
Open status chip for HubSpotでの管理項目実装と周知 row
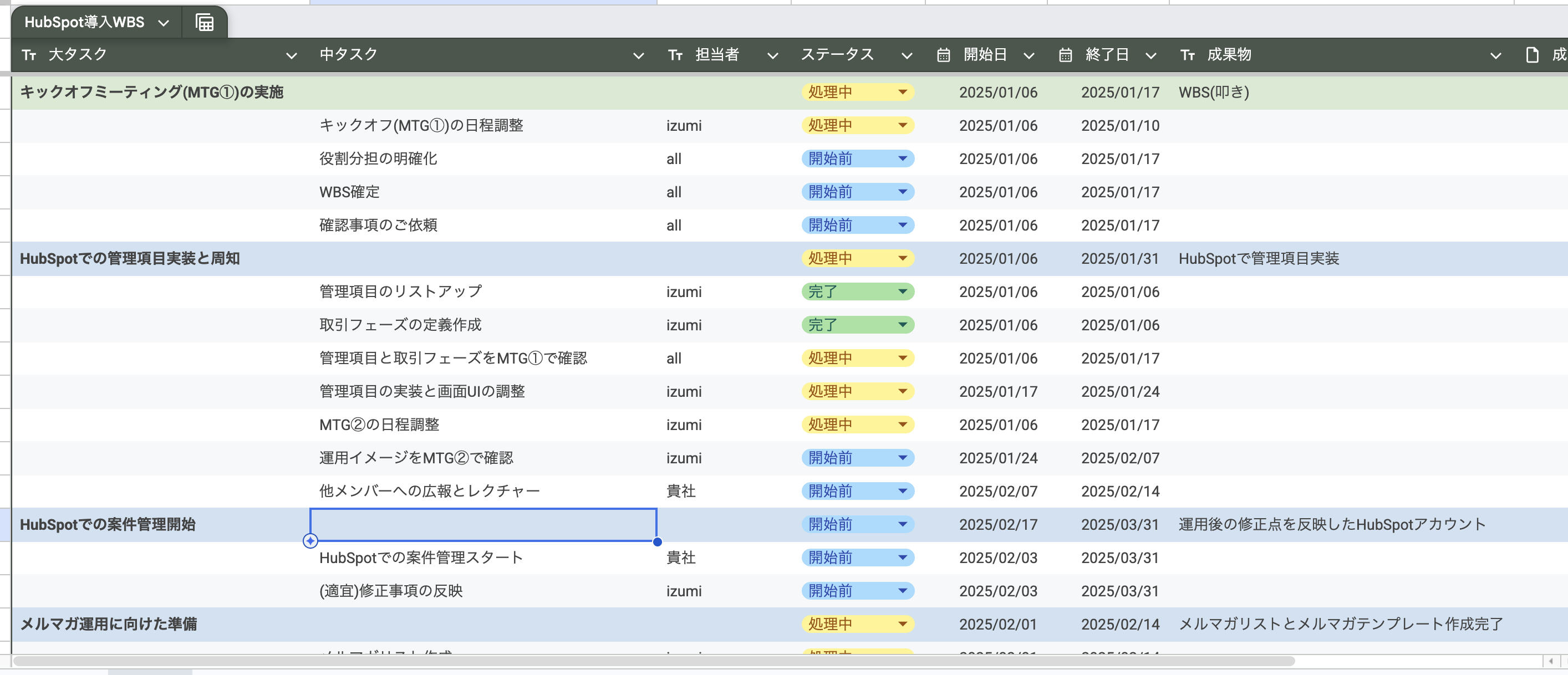(x=858, y=259)
